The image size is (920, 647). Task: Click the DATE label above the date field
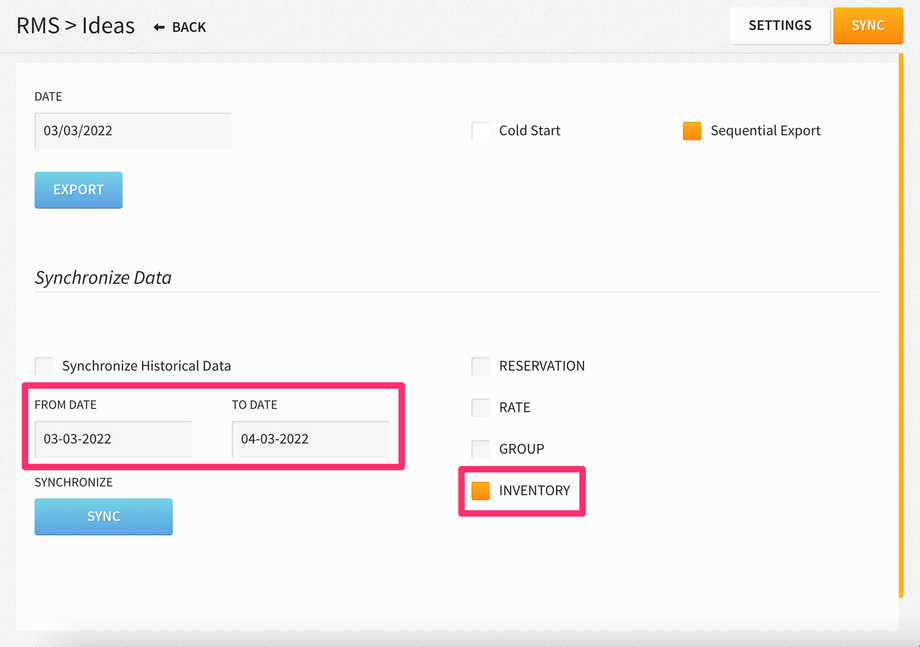(x=48, y=96)
